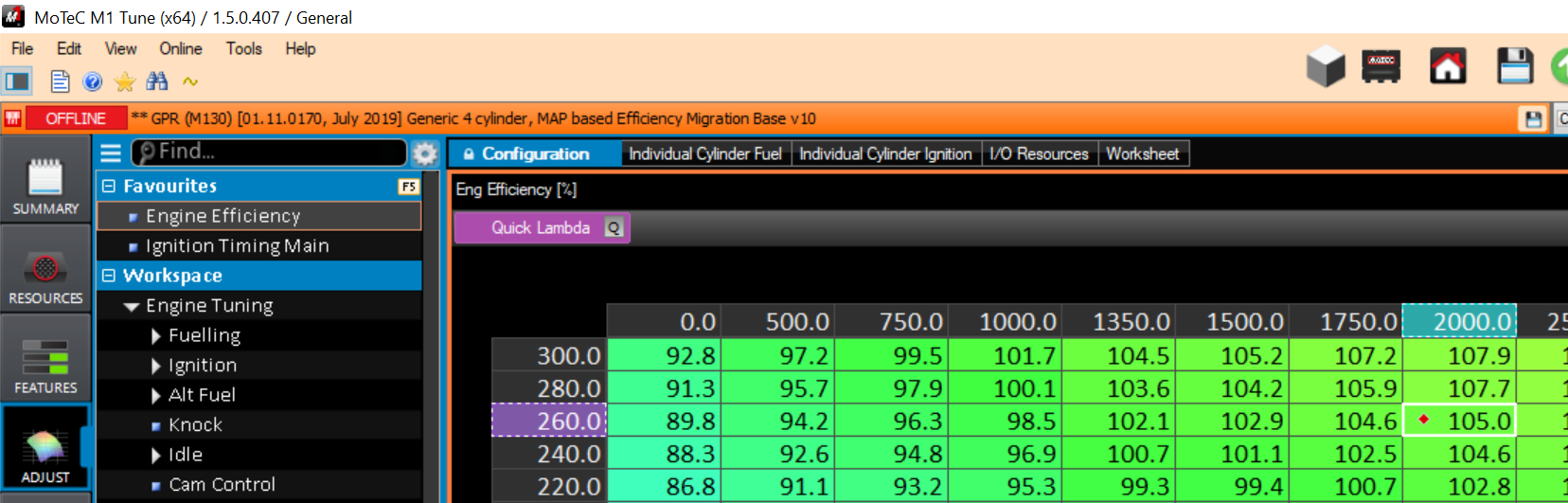Open the binoculars search tool
The height and width of the screenshot is (503, 1568).
(157, 82)
